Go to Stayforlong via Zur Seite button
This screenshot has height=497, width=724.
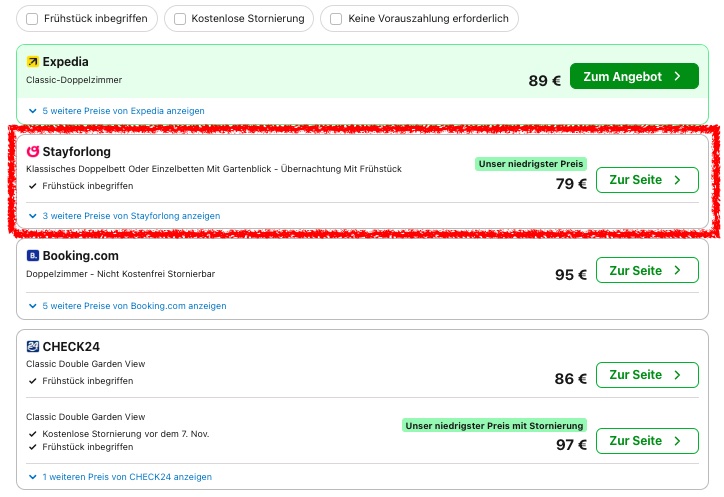click(x=647, y=180)
